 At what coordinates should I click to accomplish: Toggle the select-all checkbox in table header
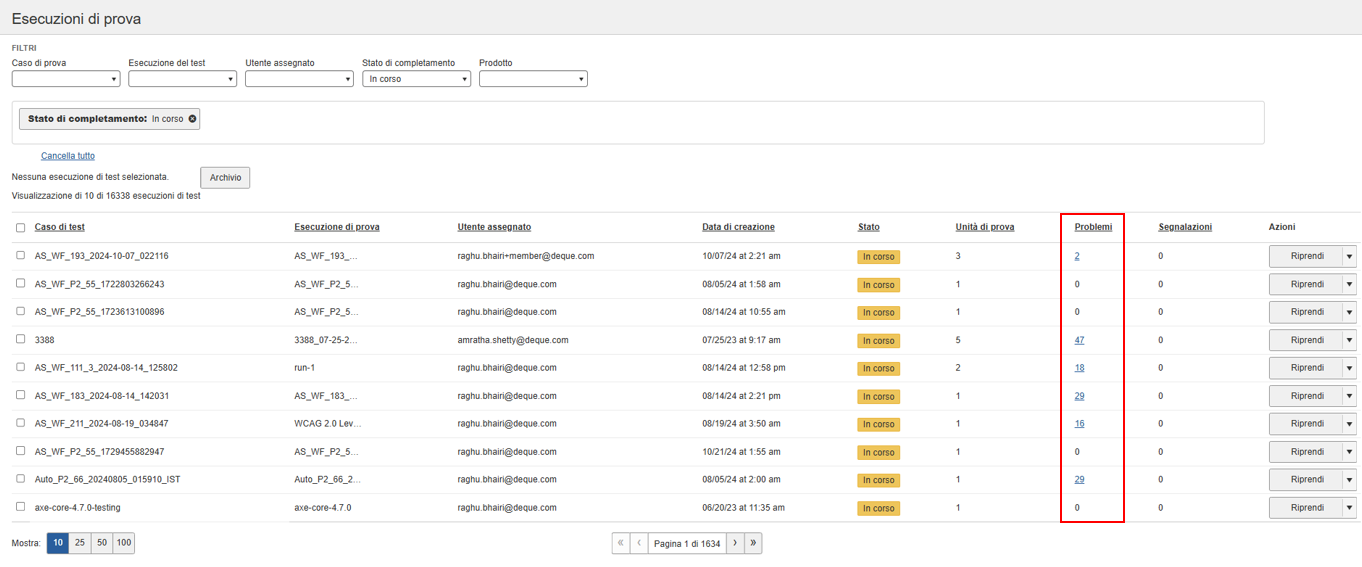[21, 228]
